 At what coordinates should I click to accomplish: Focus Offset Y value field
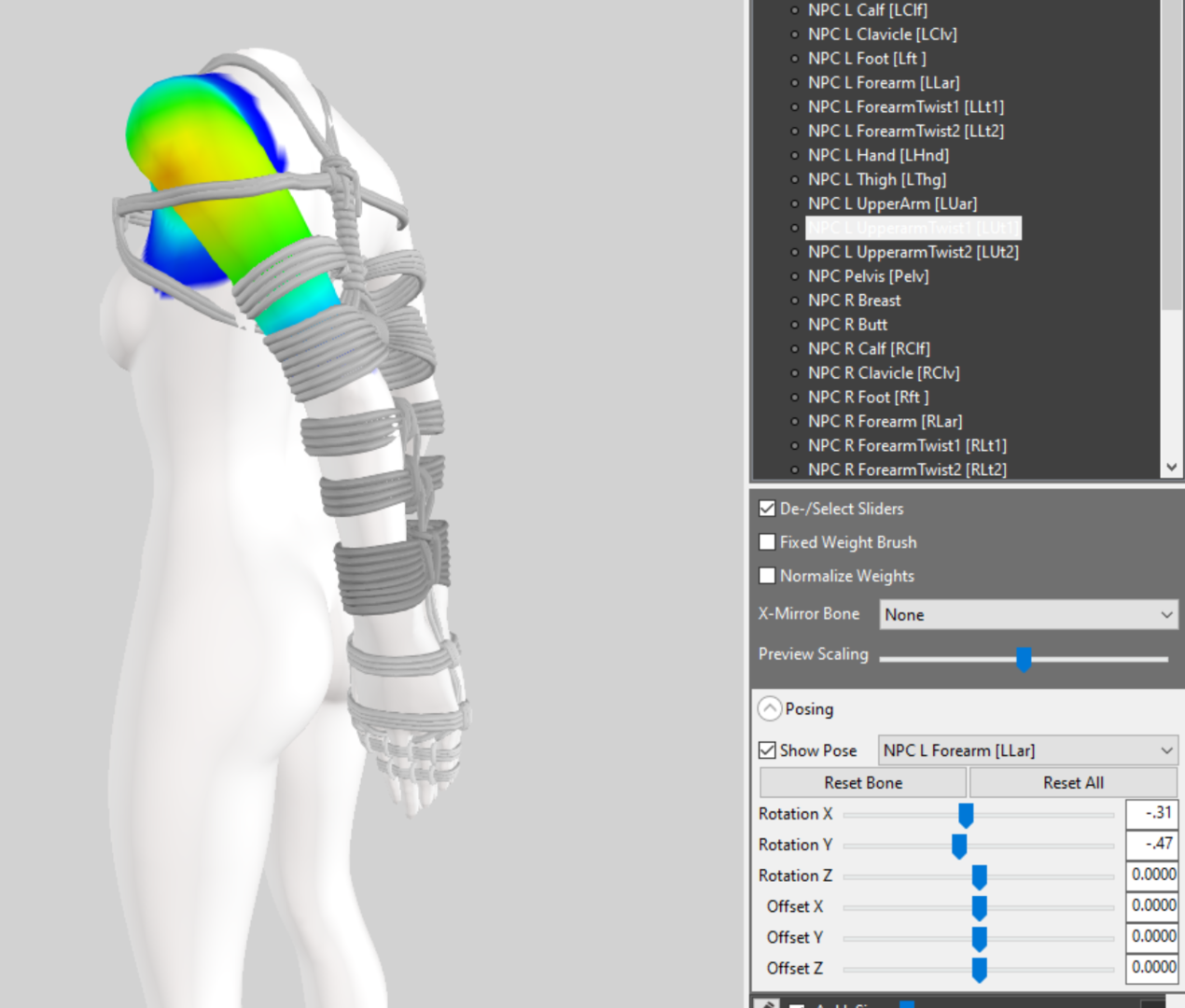pyautogui.click(x=1152, y=937)
